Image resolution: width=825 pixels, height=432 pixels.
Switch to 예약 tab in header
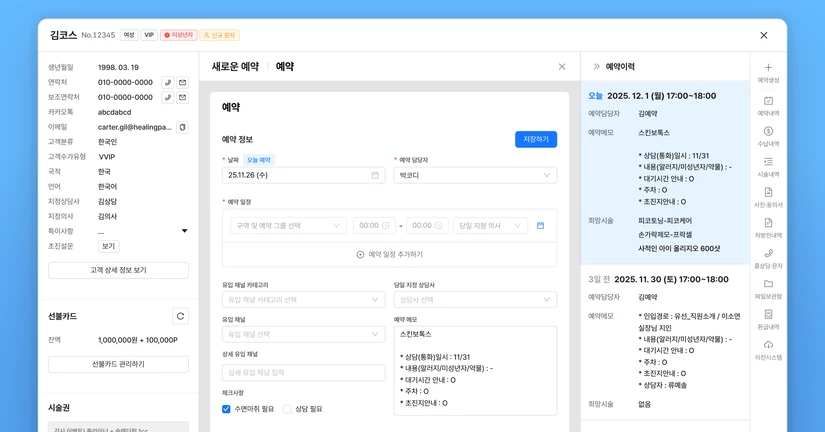[285, 67]
